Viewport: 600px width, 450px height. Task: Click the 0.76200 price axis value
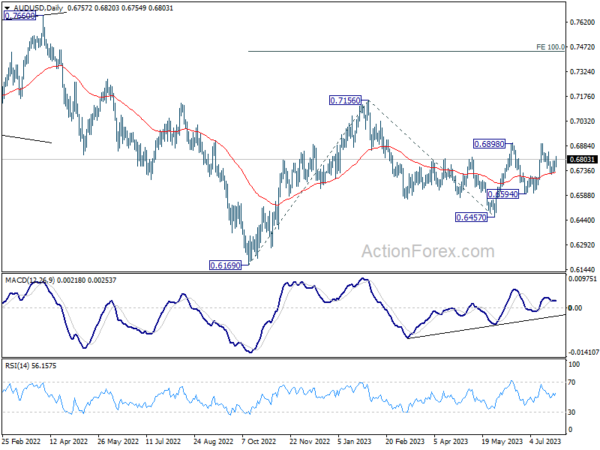tap(582, 22)
